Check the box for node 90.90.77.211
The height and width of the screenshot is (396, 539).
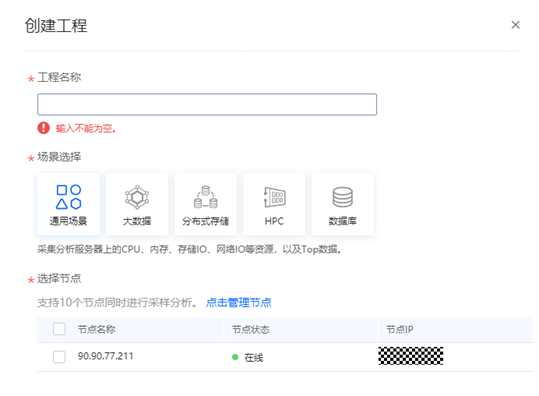point(59,357)
